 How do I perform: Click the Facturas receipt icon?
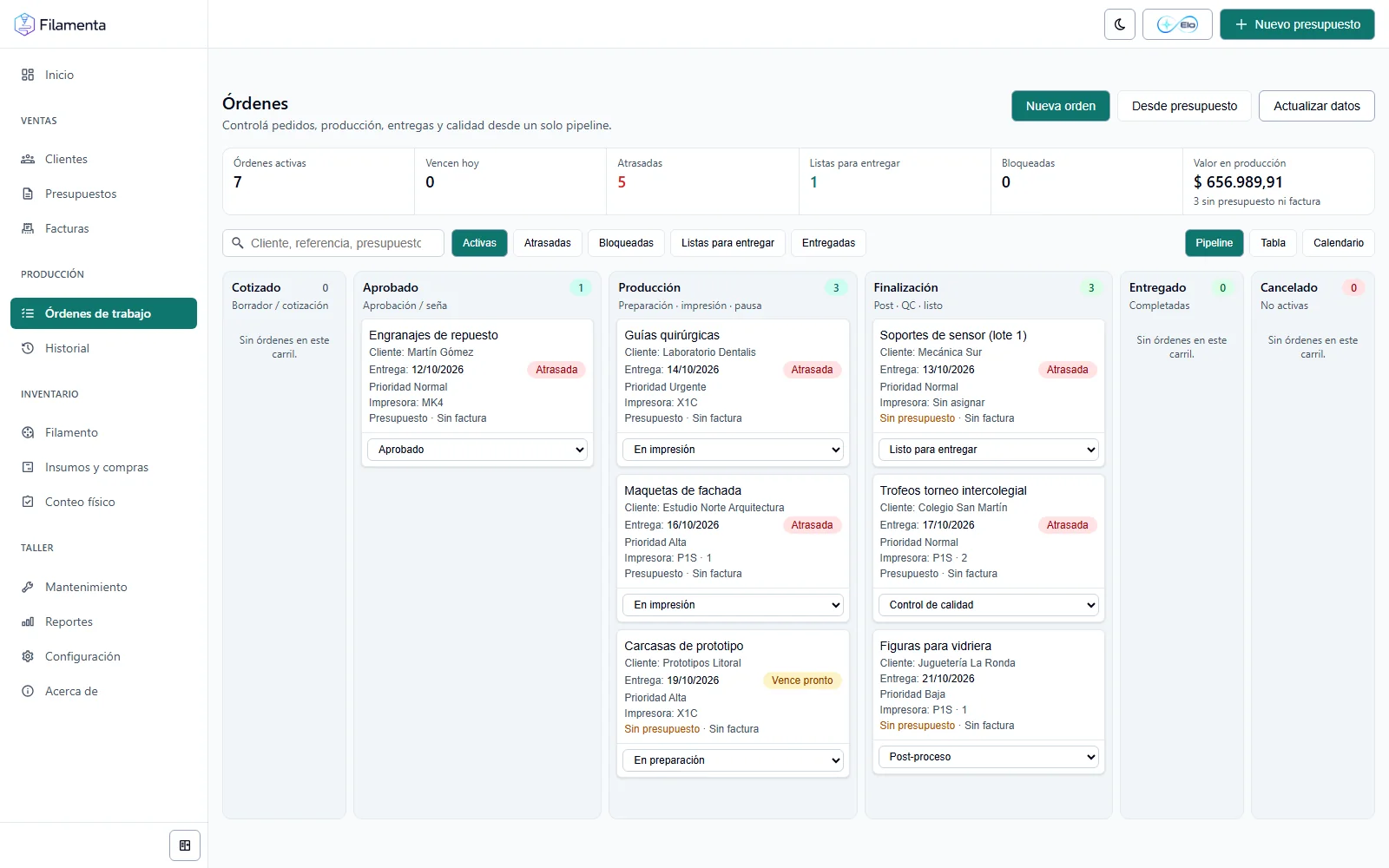click(x=28, y=228)
